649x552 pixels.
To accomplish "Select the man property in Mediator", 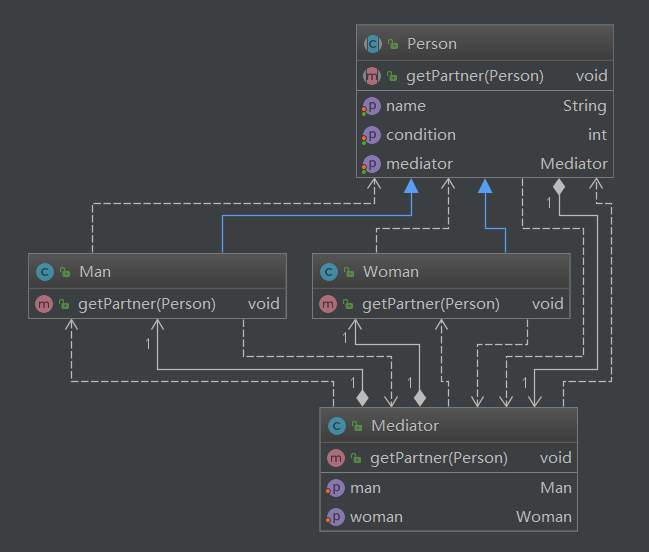I will [x=365, y=488].
